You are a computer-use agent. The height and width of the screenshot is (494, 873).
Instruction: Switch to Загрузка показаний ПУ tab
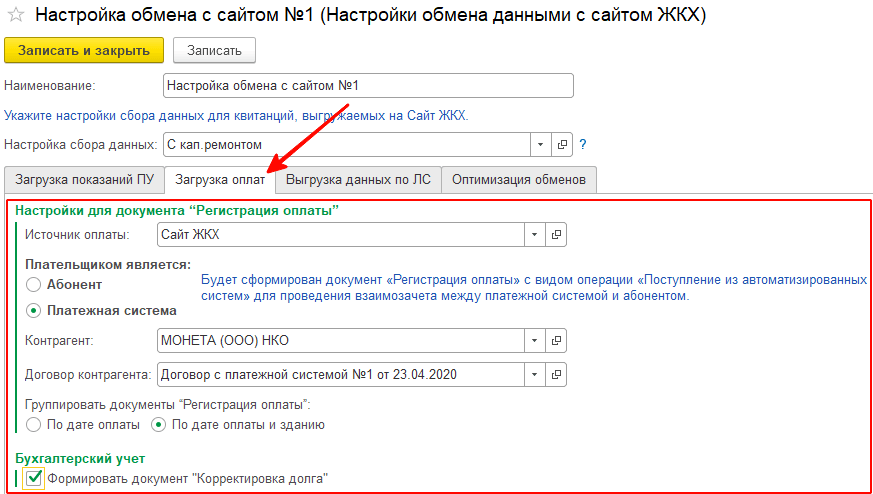pos(83,180)
